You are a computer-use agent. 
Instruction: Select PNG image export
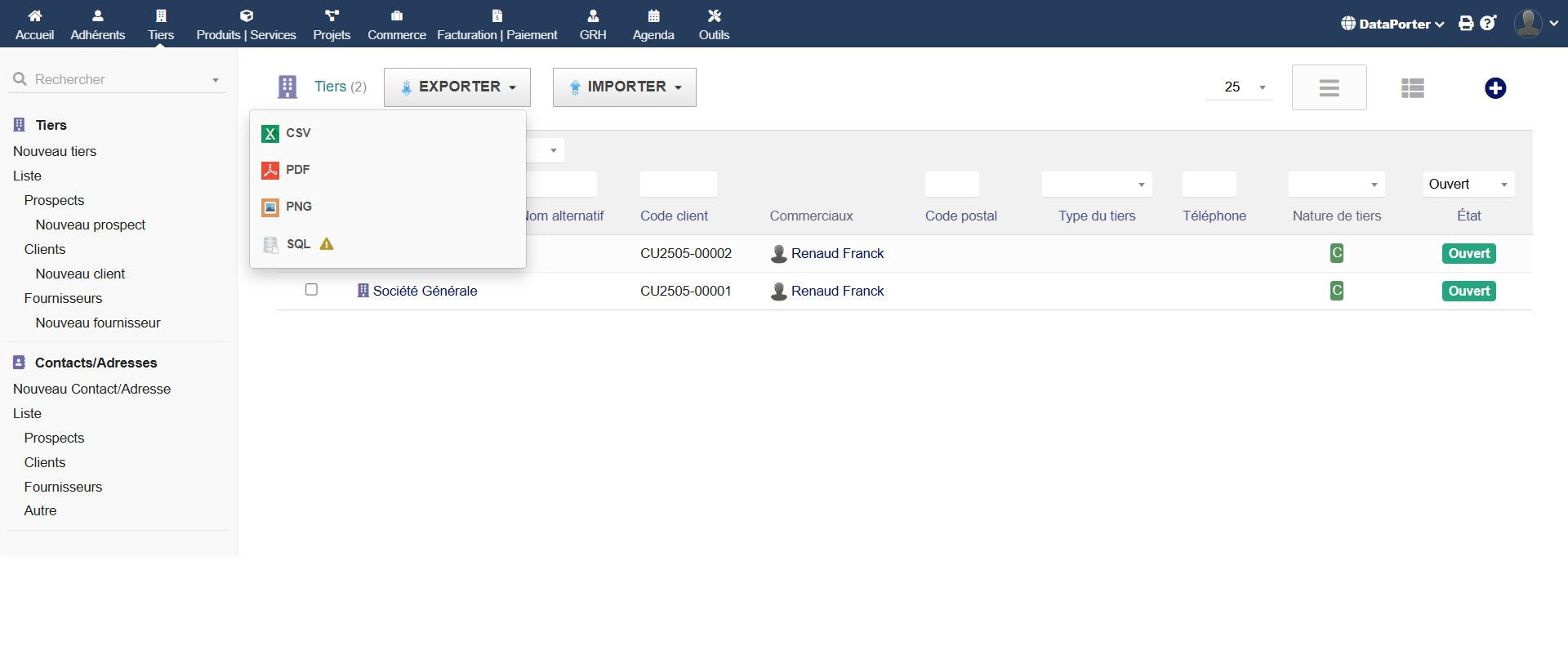pyautogui.click(x=298, y=207)
